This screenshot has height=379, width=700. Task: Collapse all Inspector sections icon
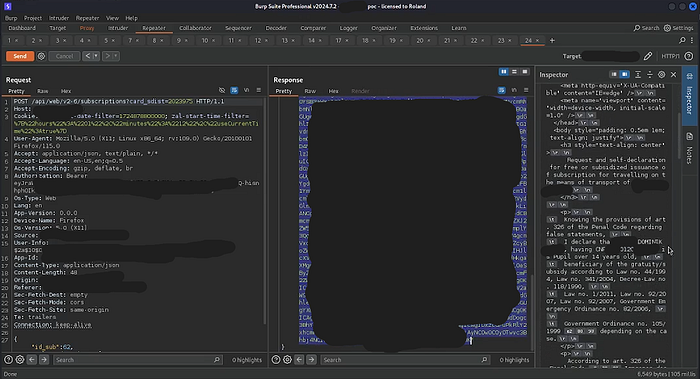coord(650,75)
